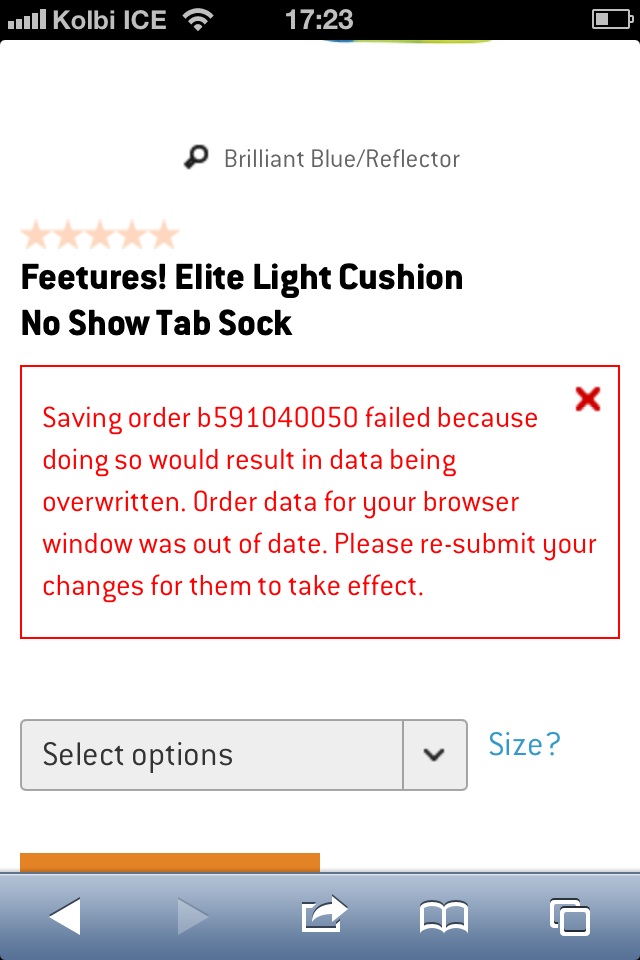640x960 pixels.
Task: Open the Select options dropdown
Action: pyautogui.click(x=212, y=755)
